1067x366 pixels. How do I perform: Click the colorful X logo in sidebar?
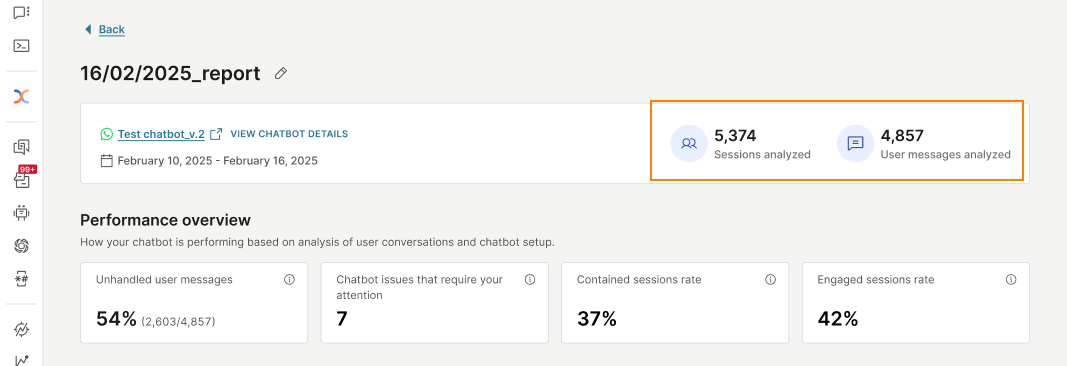22,97
